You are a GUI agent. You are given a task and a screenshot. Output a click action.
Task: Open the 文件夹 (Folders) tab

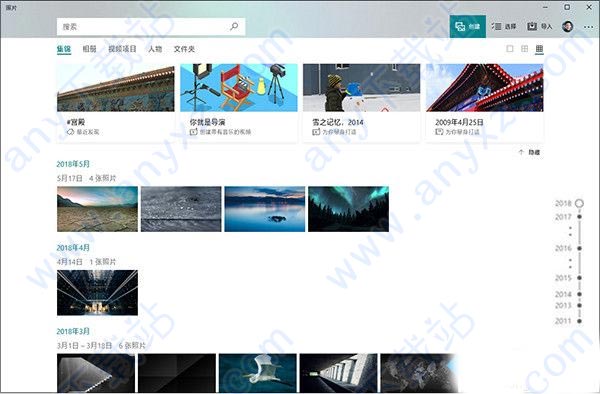point(184,49)
